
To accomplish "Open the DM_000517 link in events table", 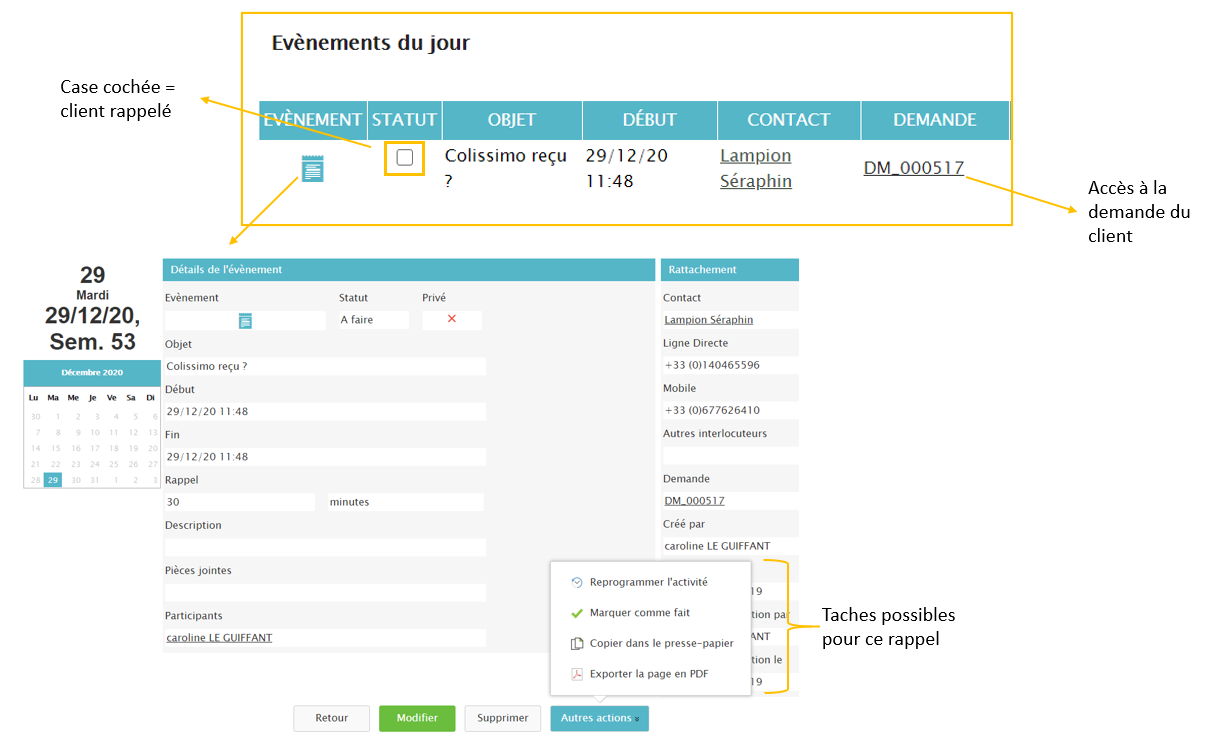I will 913,168.
